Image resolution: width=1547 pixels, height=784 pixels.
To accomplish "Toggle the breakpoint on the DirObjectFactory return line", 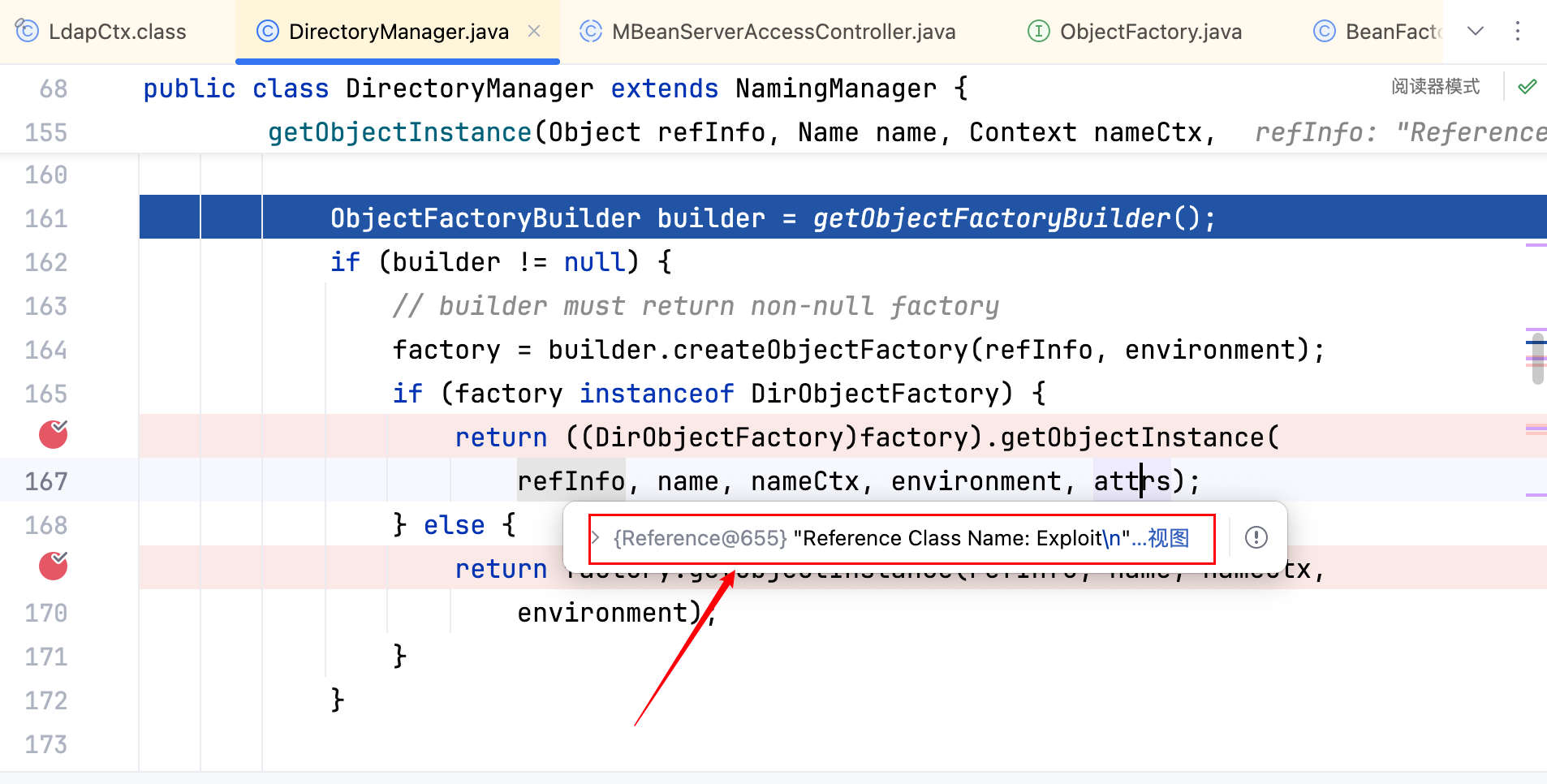I will tap(54, 435).
